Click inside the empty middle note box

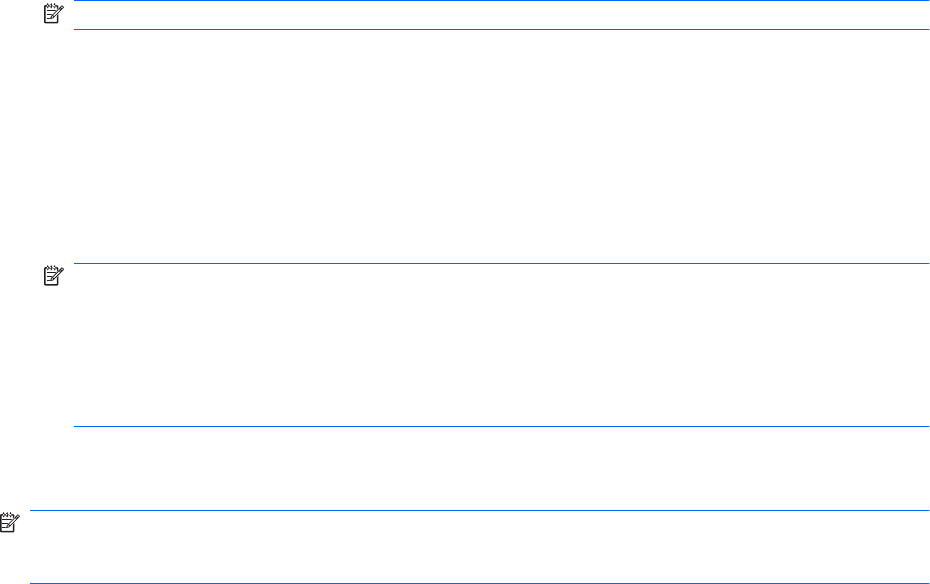pos(500,345)
